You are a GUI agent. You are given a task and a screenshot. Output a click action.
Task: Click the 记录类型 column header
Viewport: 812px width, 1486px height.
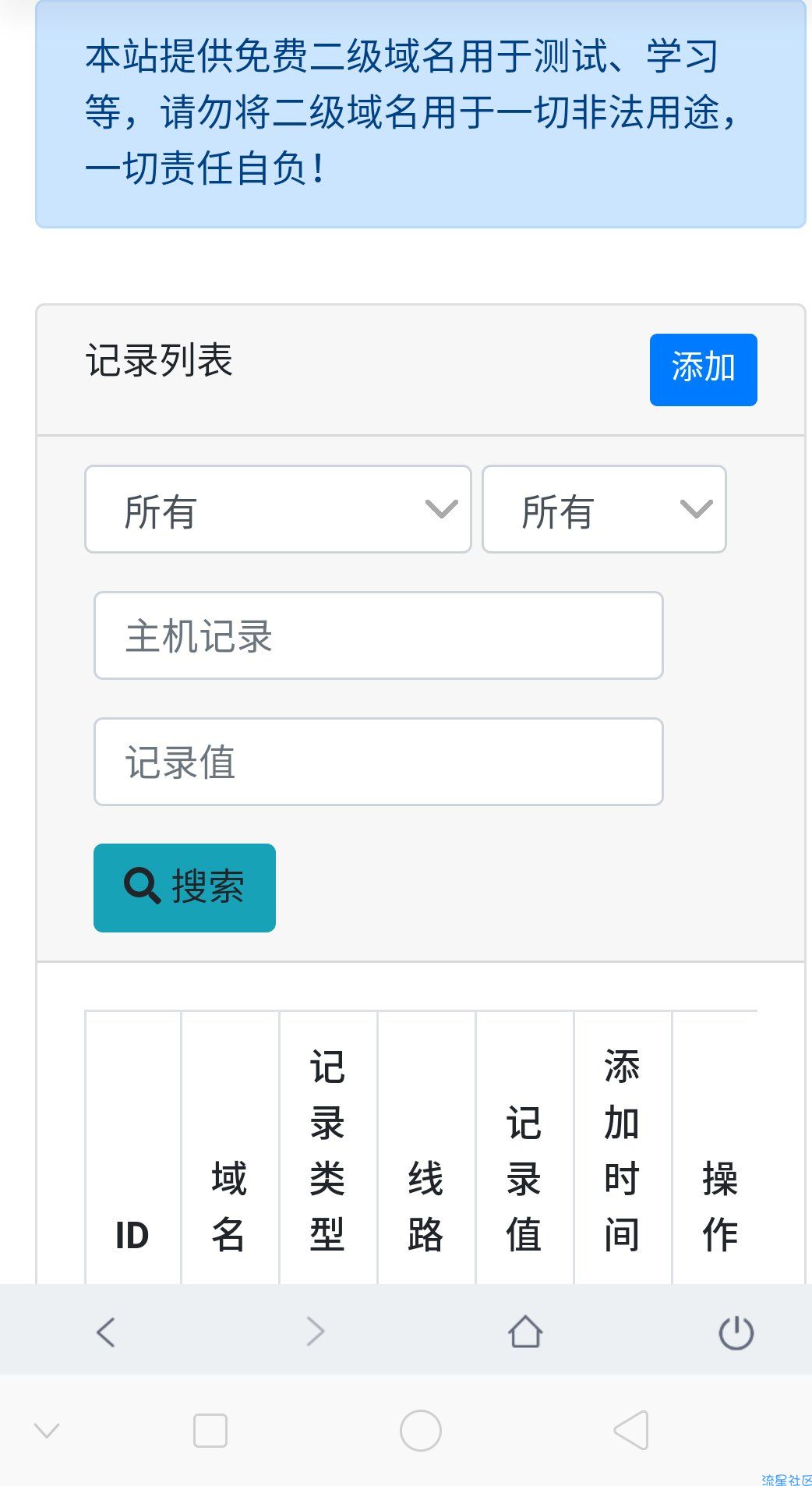(x=327, y=1150)
